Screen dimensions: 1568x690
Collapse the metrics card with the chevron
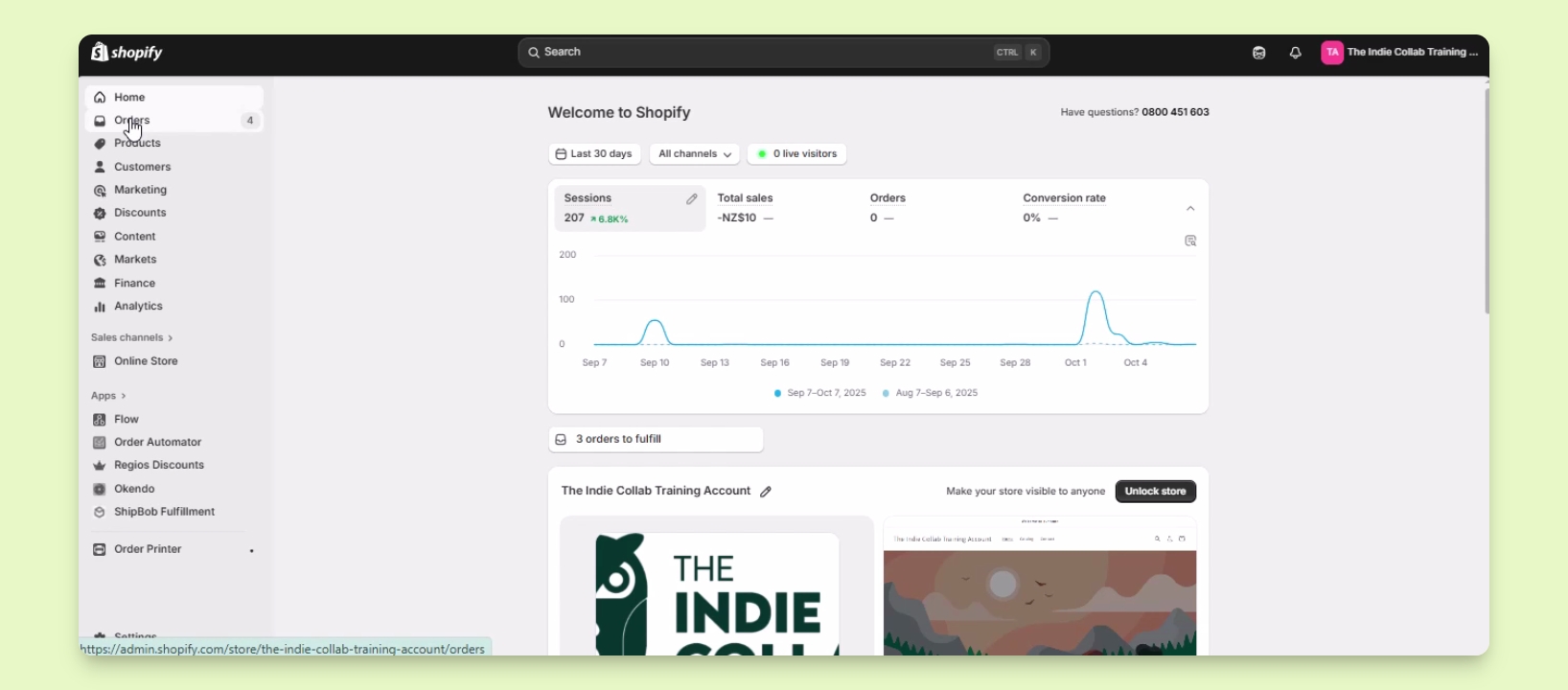[1191, 209]
